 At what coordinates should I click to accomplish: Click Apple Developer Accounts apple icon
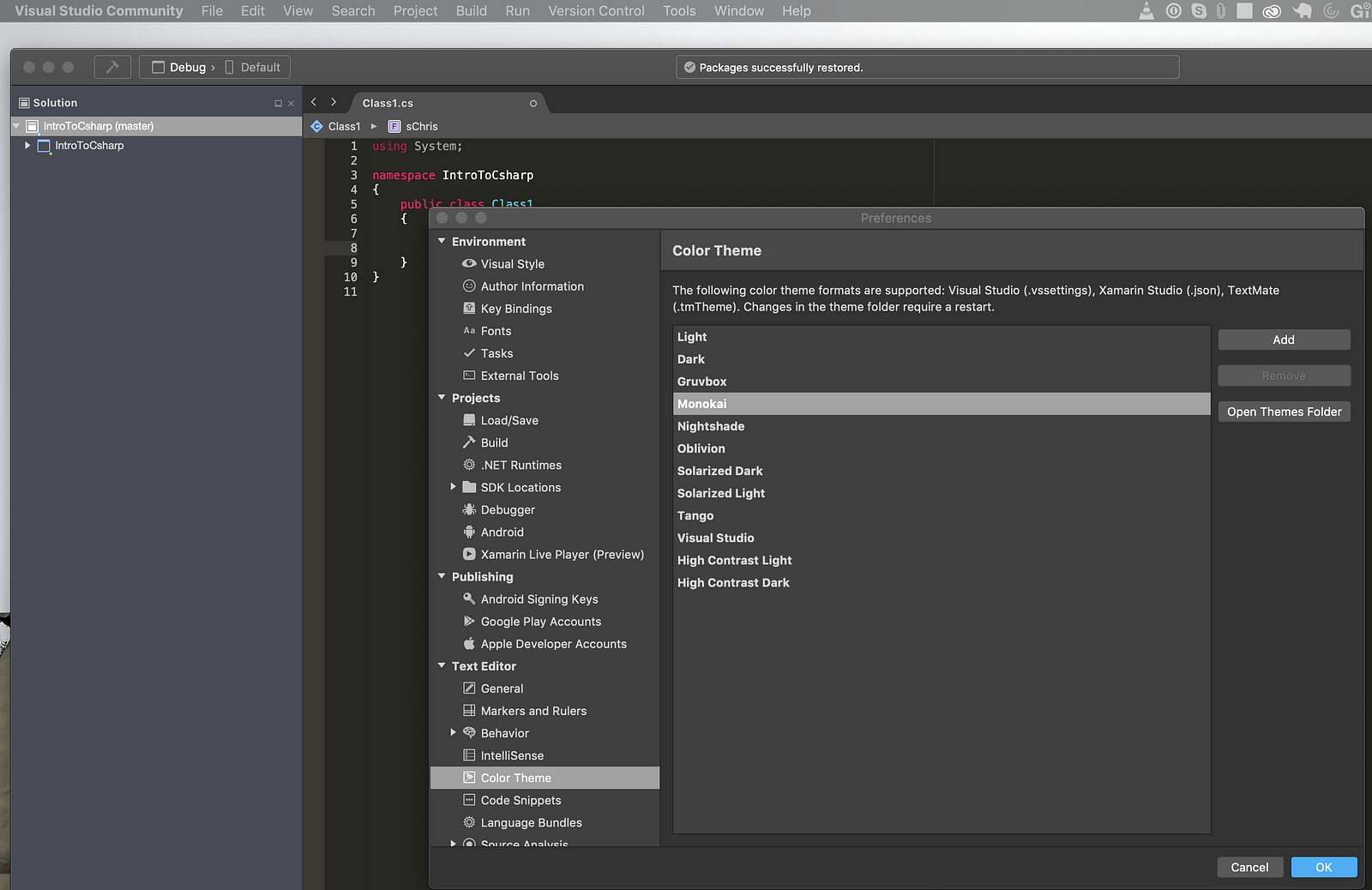tap(469, 643)
